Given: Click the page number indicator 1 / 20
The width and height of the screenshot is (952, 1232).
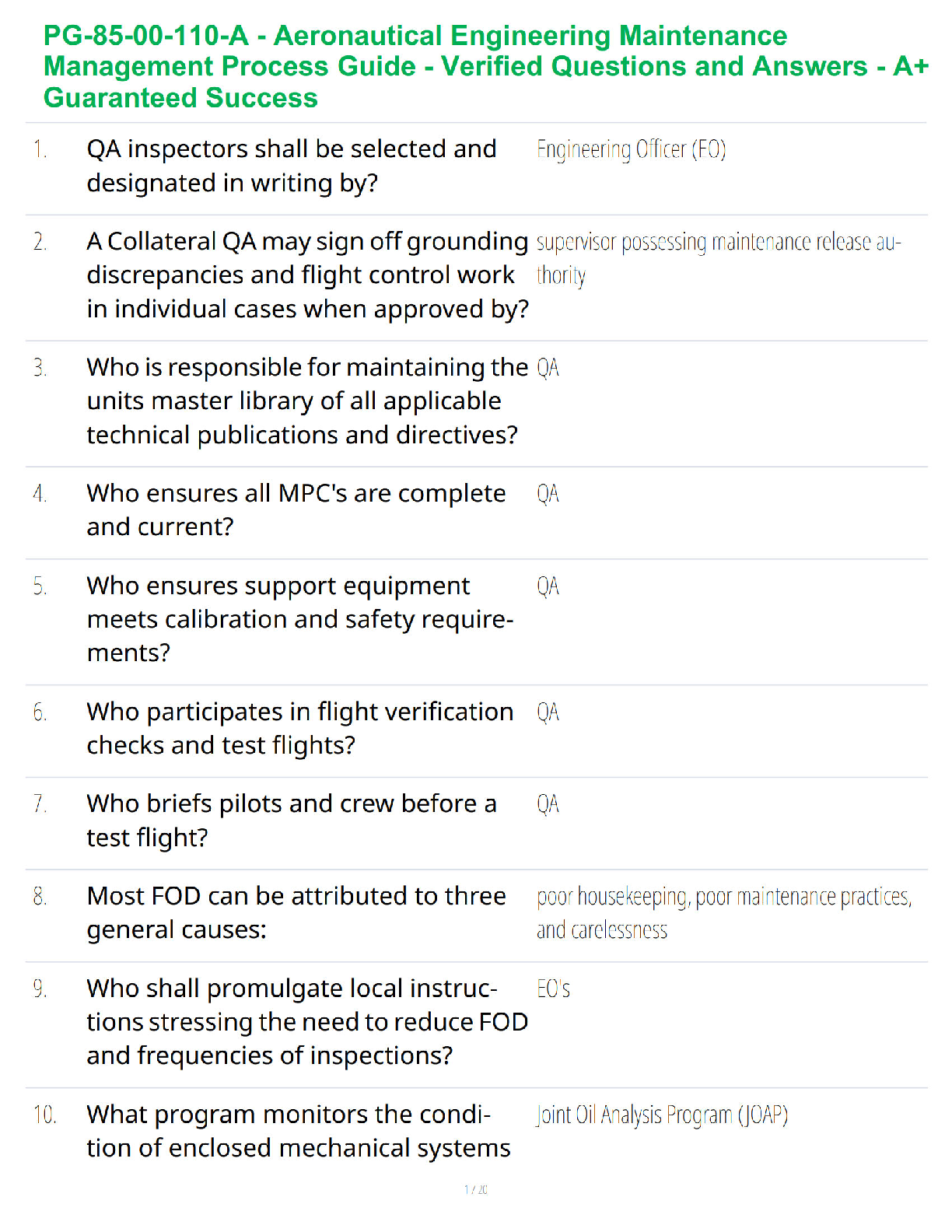Looking at the screenshot, I should 476,1189.
